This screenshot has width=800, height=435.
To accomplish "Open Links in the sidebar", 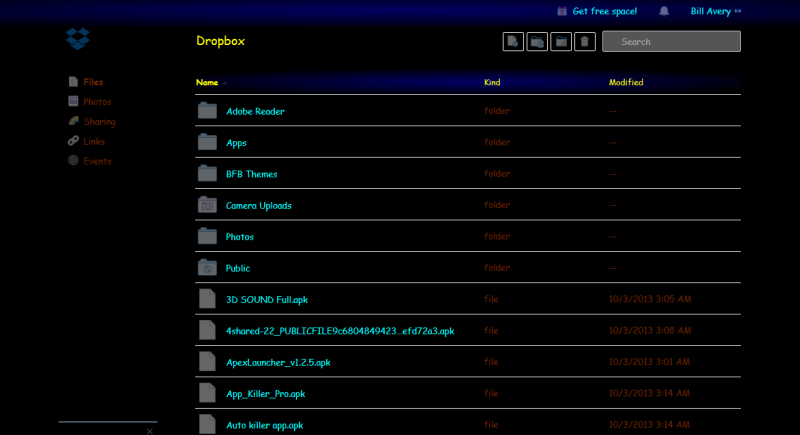I will (94, 141).
